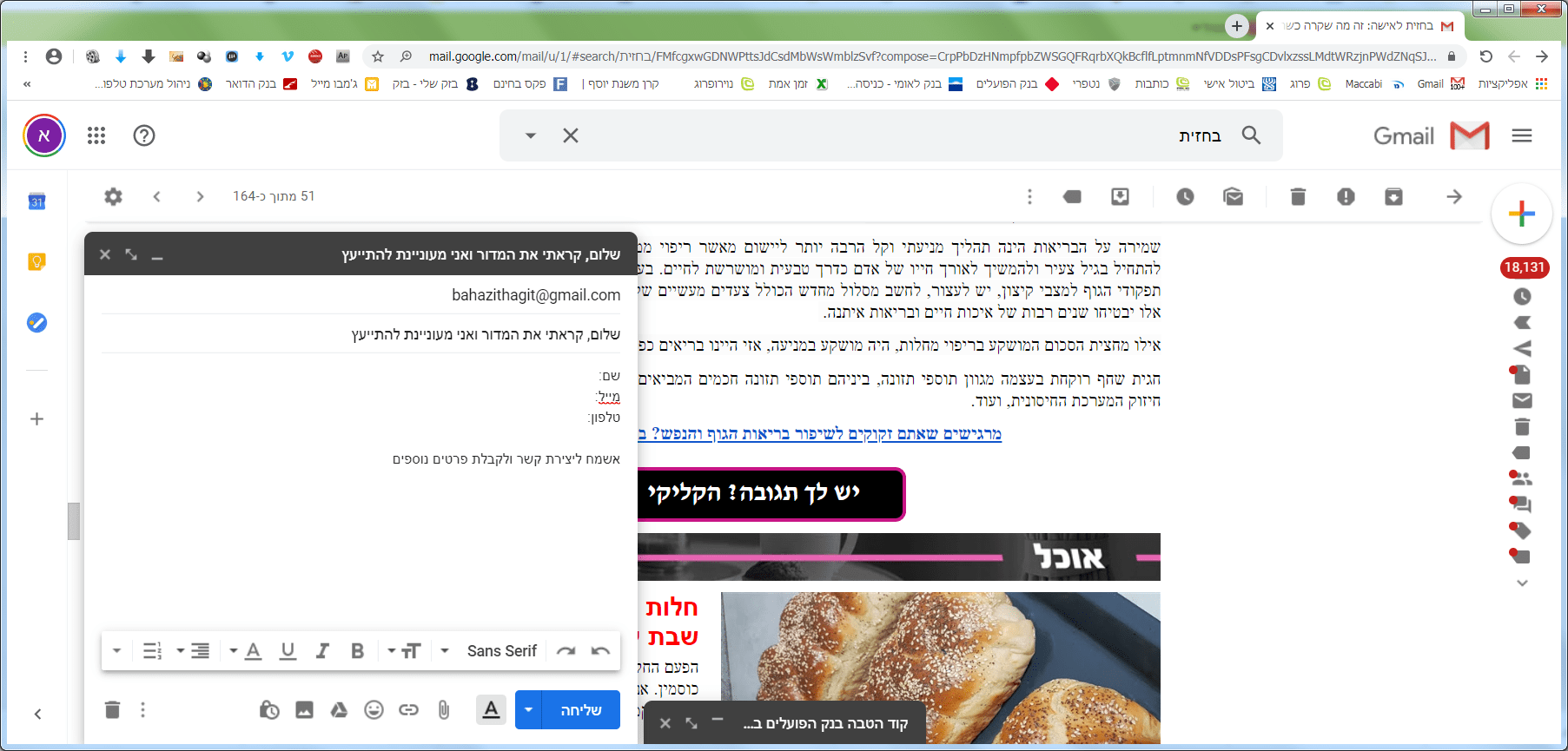Insert a photo in the compose window
The width and height of the screenshot is (1568, 751).
(304, 710)
